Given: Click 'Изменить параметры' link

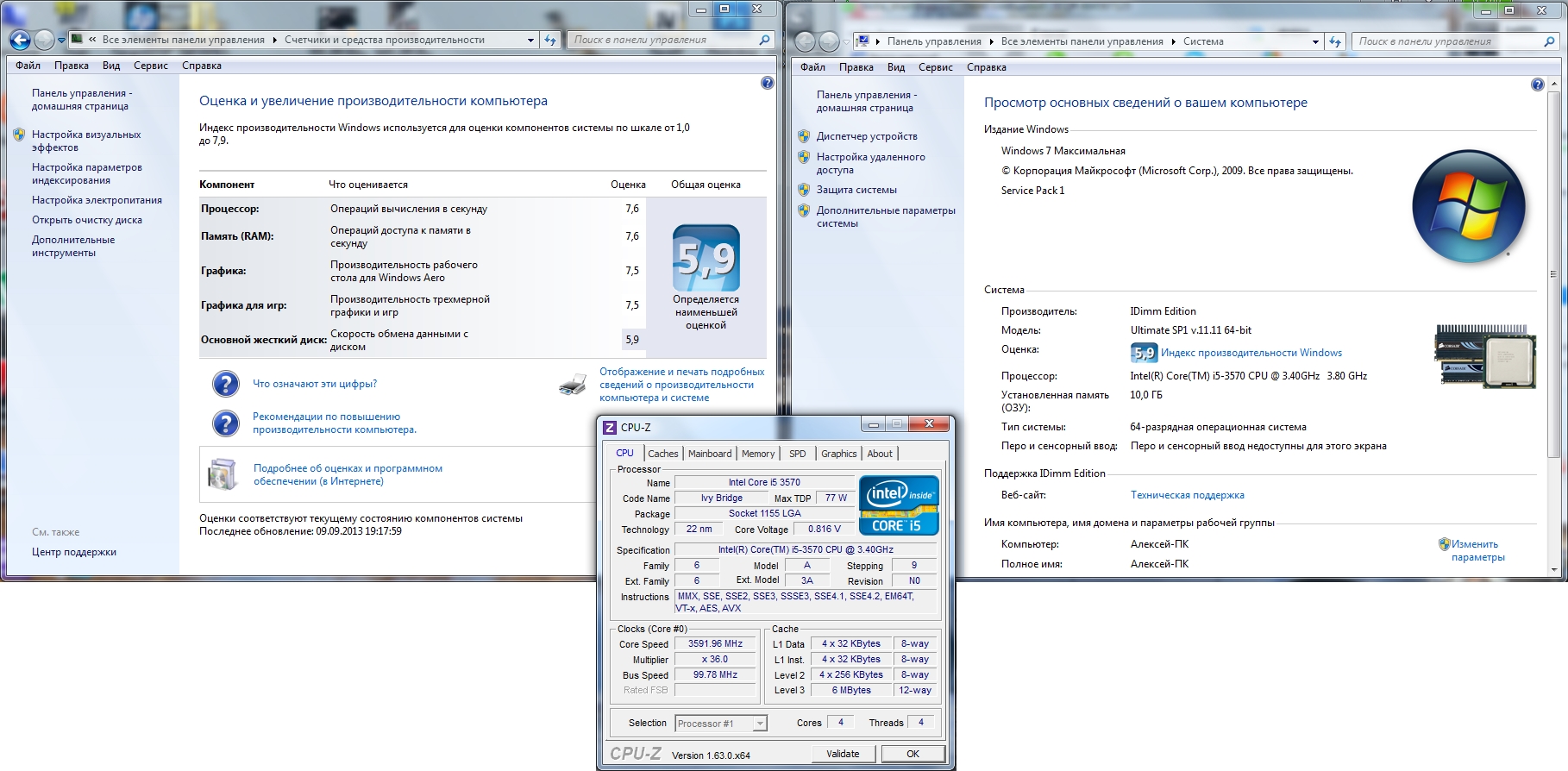Looking at the screenshot, I should [x=1477, y=550].
